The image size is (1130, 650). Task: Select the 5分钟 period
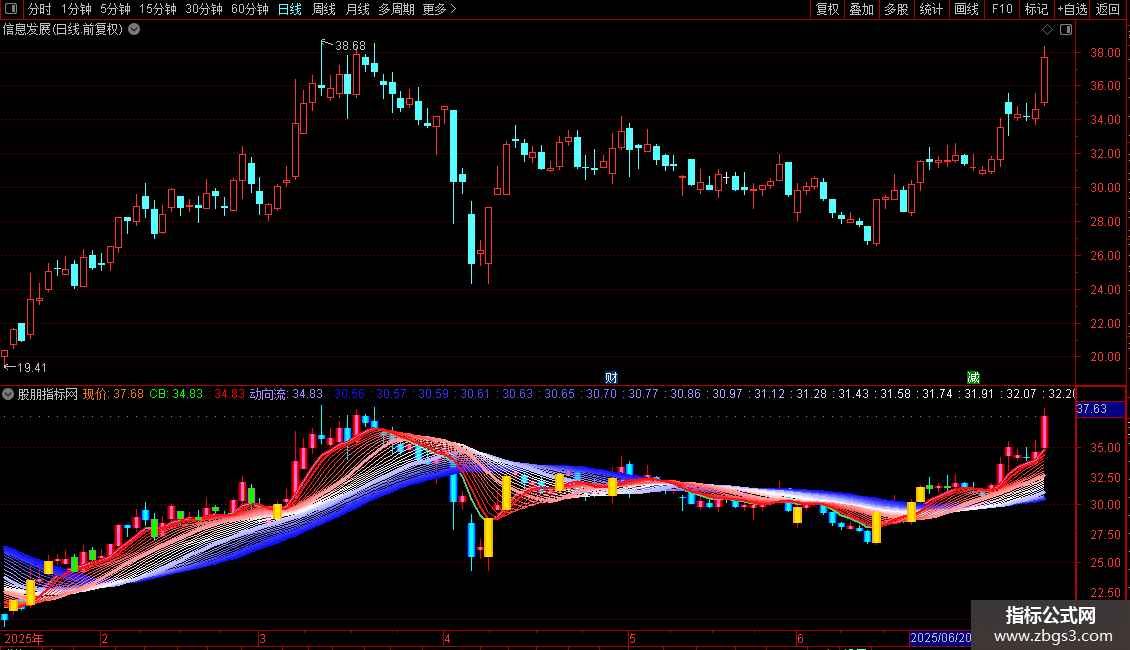115,9
